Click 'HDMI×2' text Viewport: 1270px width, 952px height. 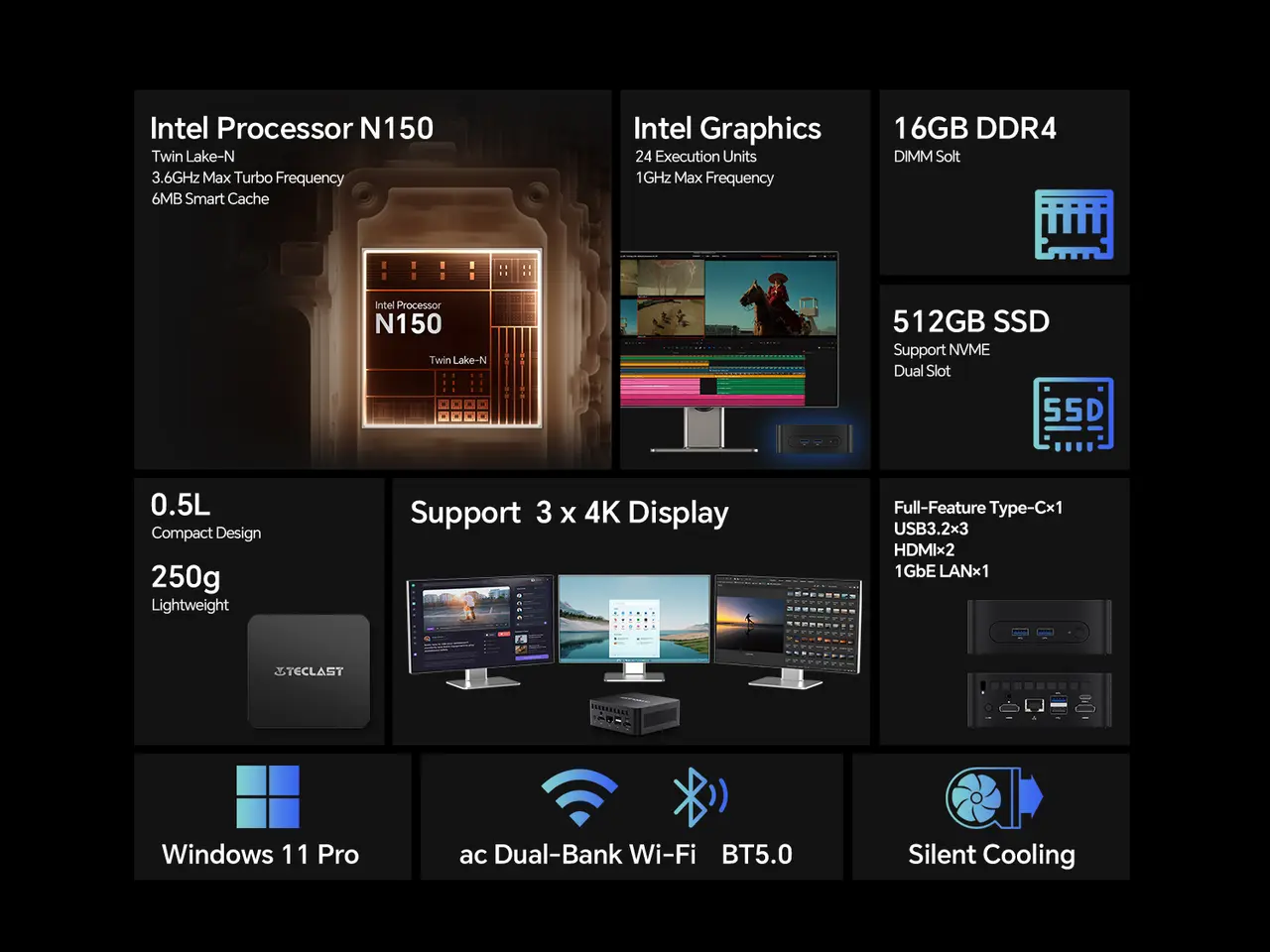point(924,549)
